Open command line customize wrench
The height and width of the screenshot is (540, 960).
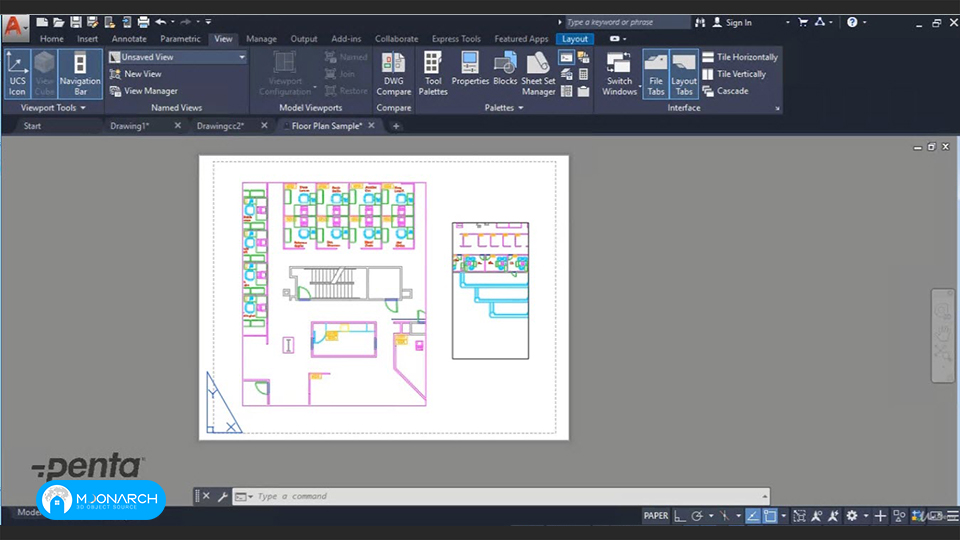[x=222, y=497]
